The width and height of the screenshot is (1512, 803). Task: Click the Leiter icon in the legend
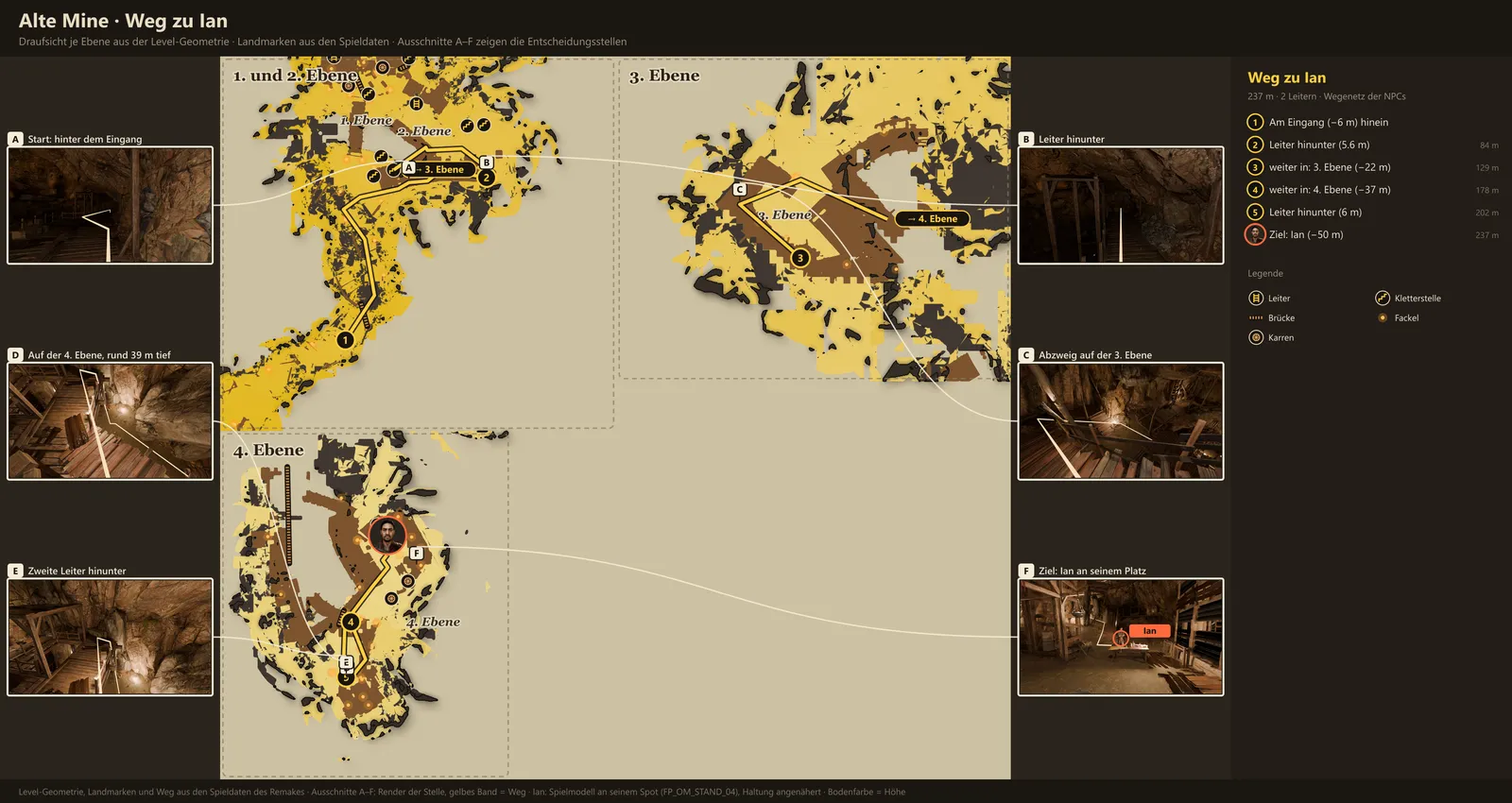click(1256, 299)
